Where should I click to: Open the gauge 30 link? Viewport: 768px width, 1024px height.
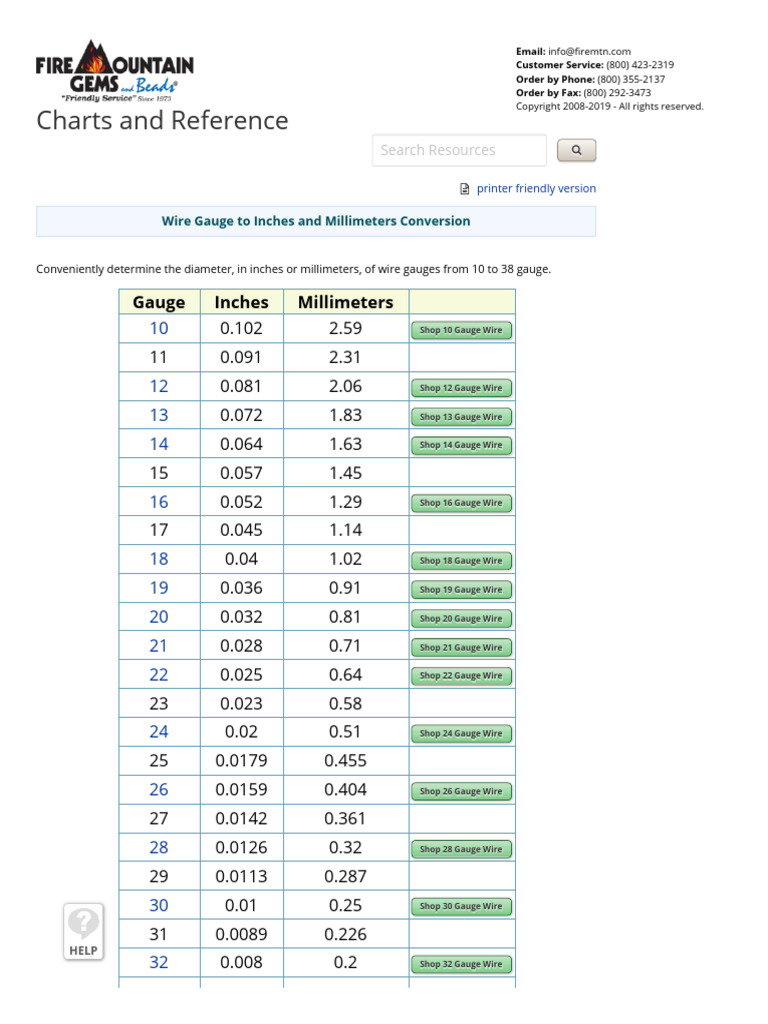(159, 905)
